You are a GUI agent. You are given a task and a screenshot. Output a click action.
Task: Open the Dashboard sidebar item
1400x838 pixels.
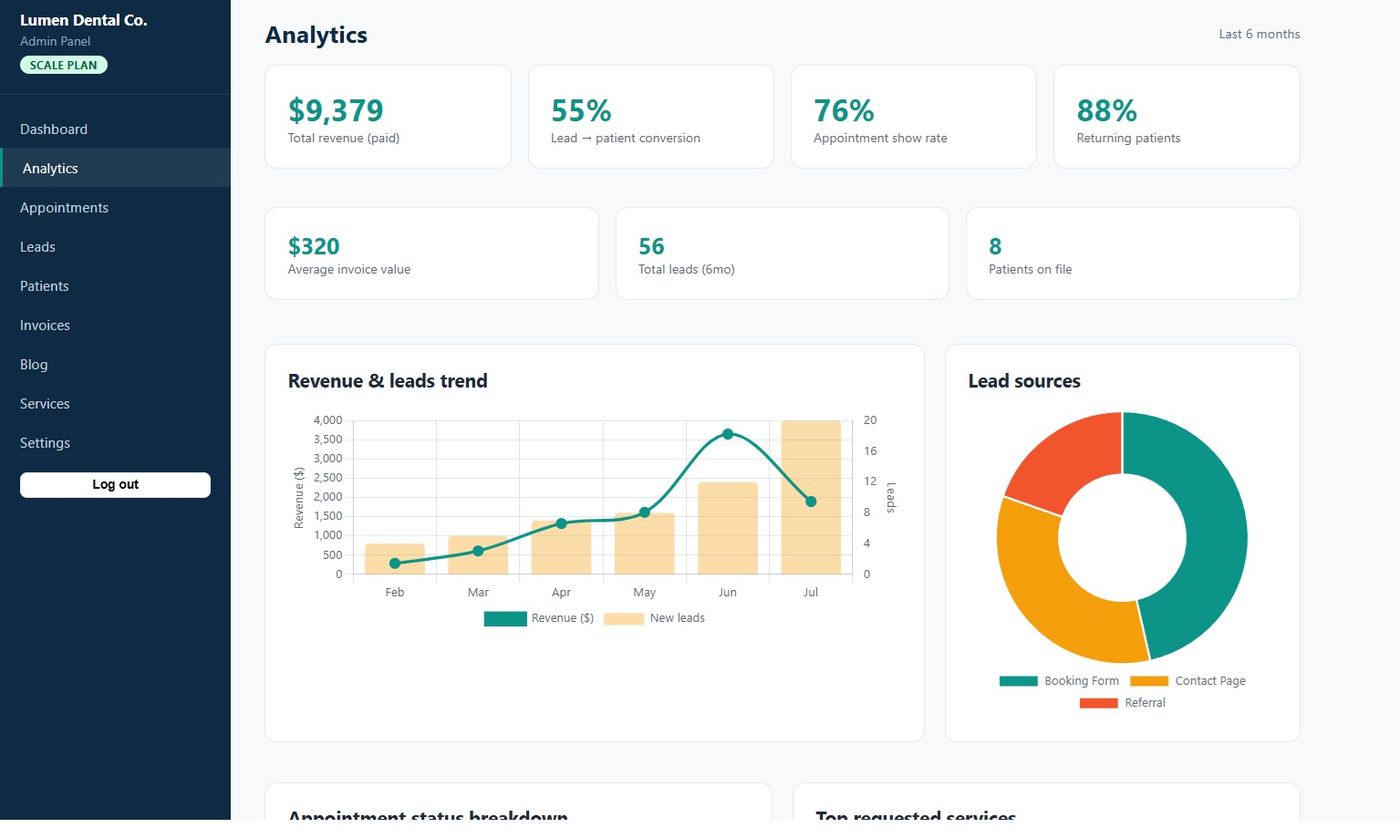point(115,129)
